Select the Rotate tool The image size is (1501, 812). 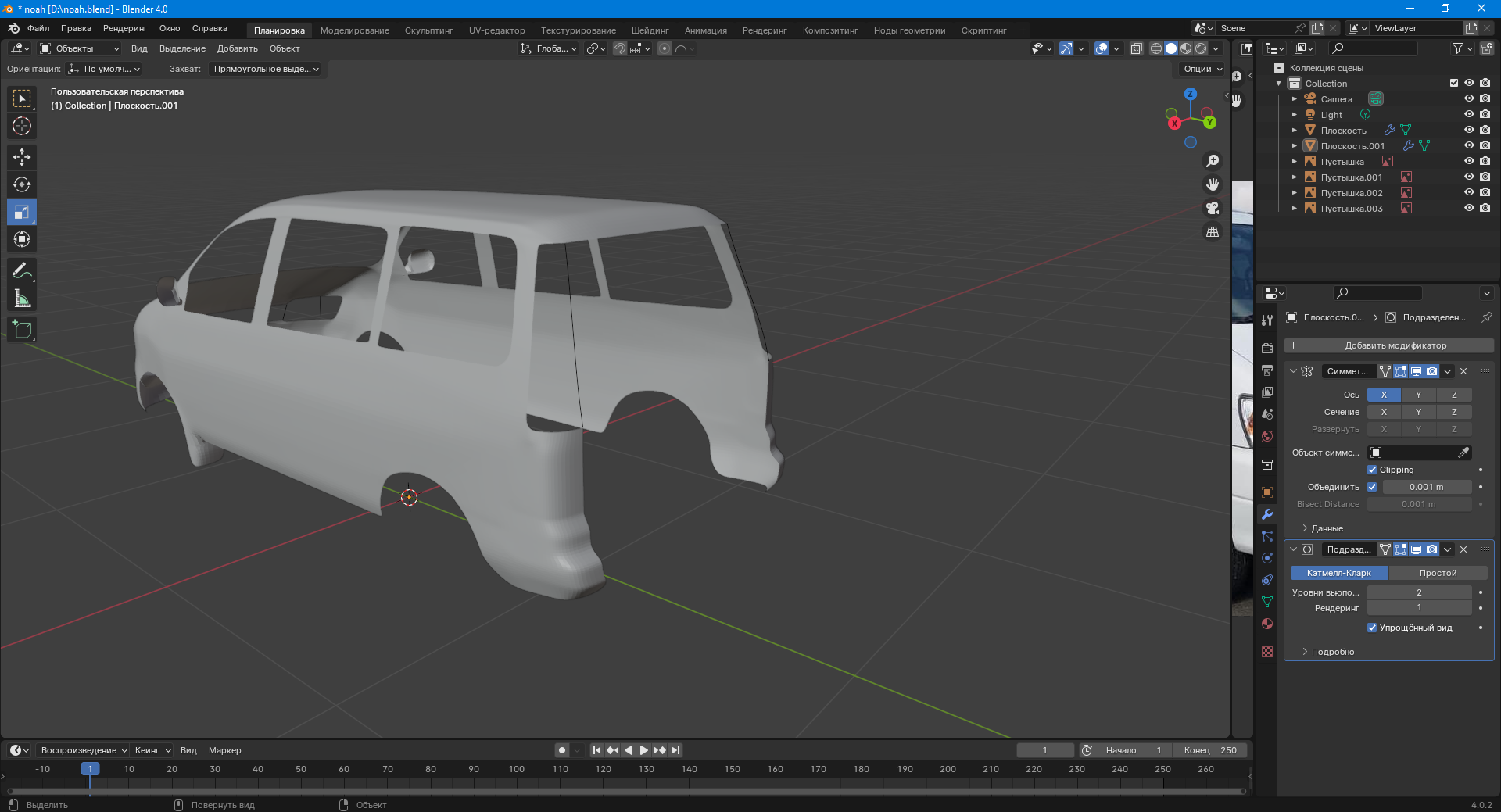(22, 184)
